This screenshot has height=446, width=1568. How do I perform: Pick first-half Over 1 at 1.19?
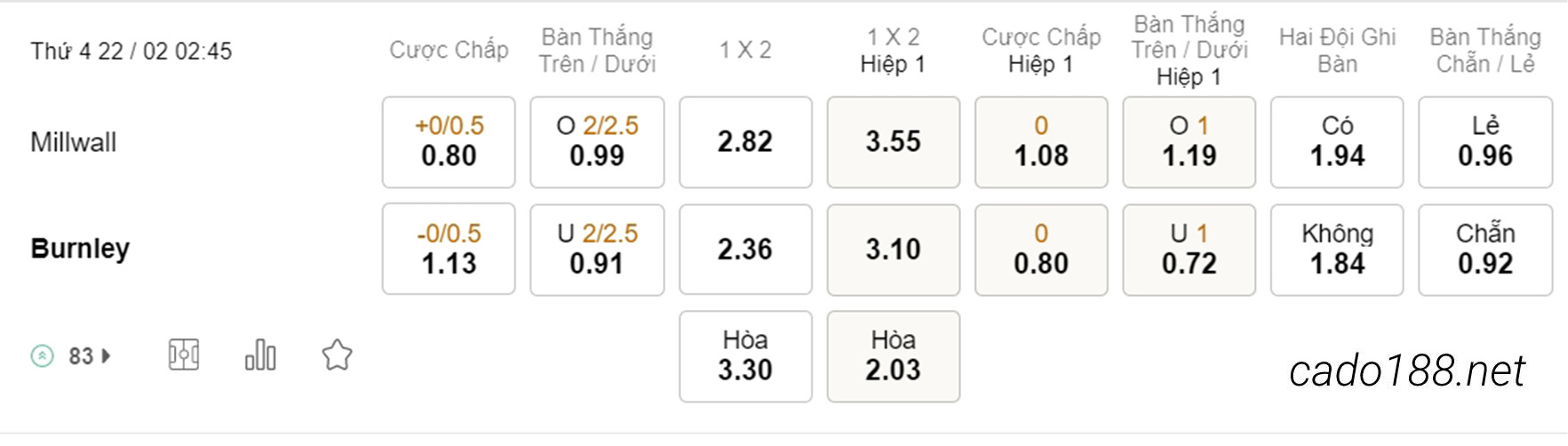(1189, 142)
